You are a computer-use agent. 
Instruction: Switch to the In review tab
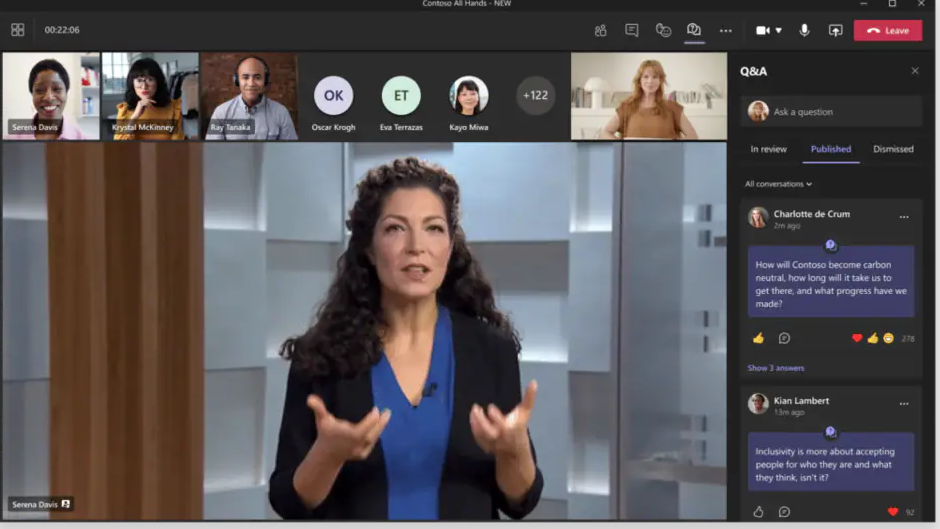tap(769, 149)
